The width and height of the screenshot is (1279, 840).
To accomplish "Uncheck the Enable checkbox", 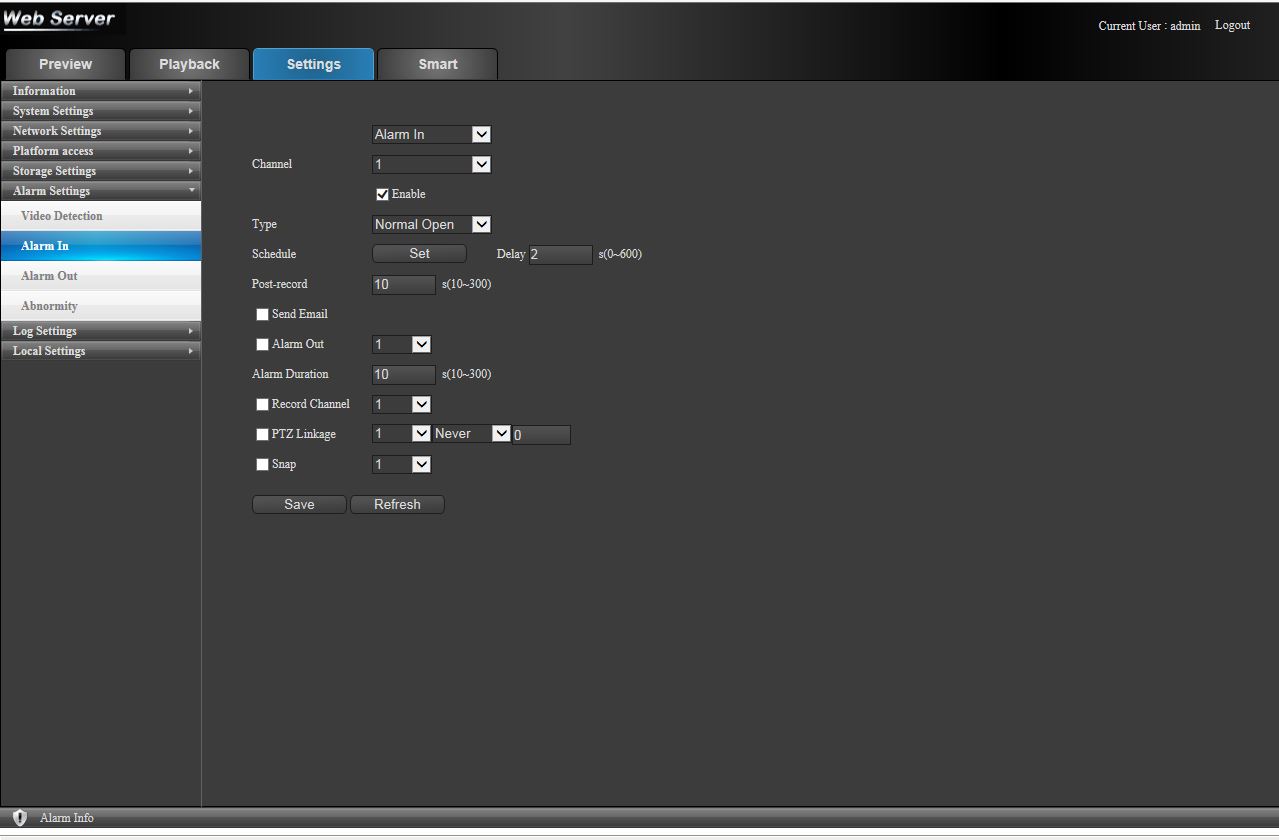I will (382, 194).
